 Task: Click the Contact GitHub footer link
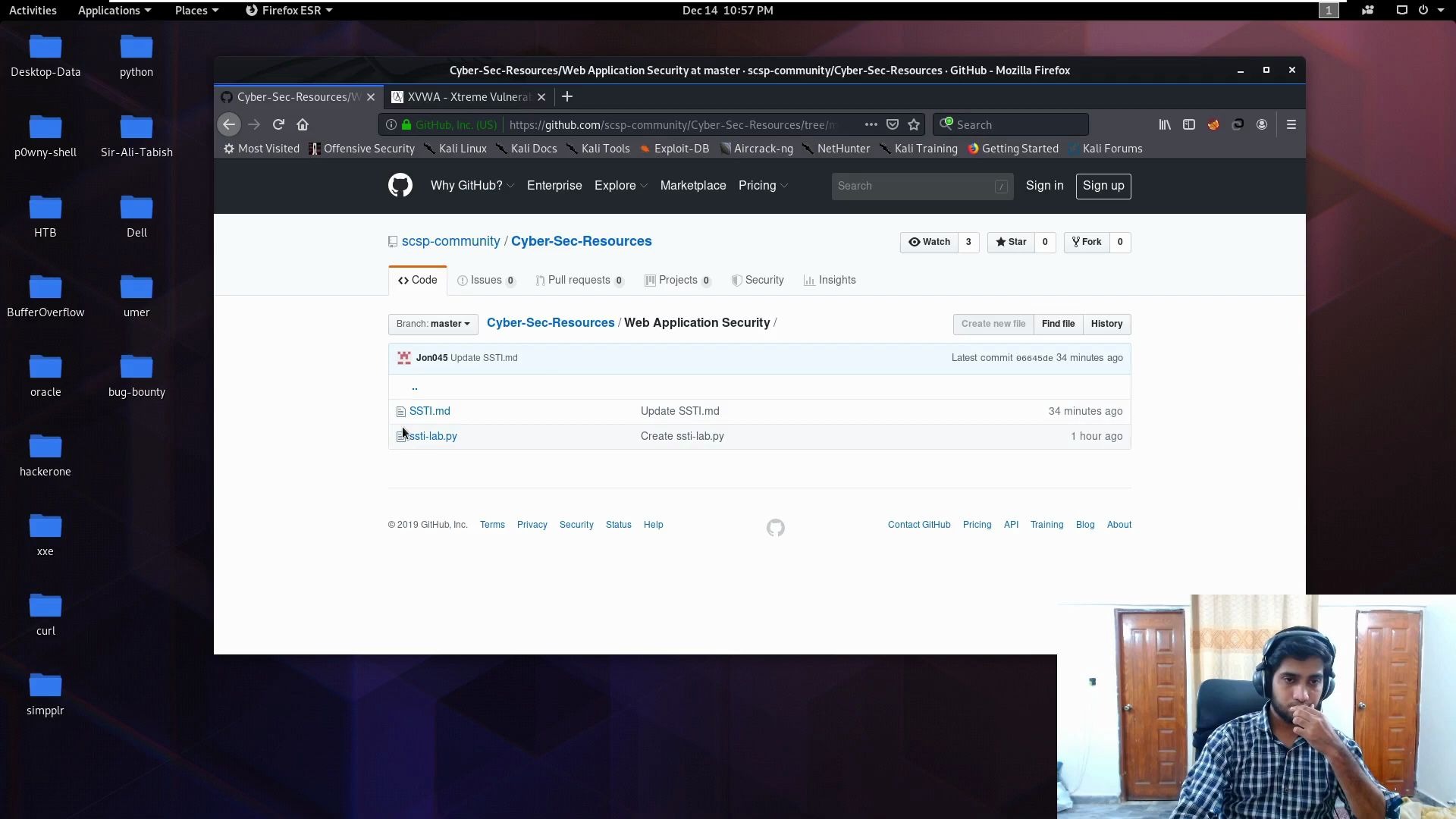pos(919,525)
